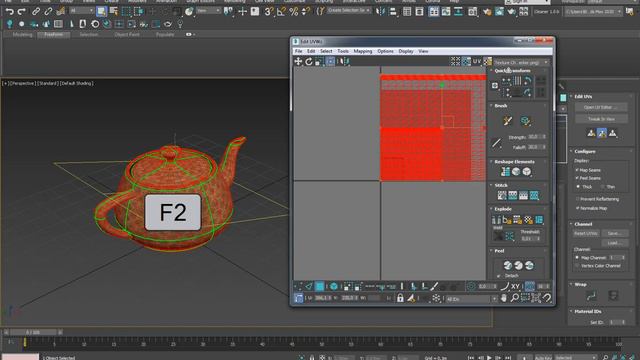This screenshot has width=640, height=360.
Task: Click Zoom Extents icon in Edit UVWs
Action: (x=536, y=298)
